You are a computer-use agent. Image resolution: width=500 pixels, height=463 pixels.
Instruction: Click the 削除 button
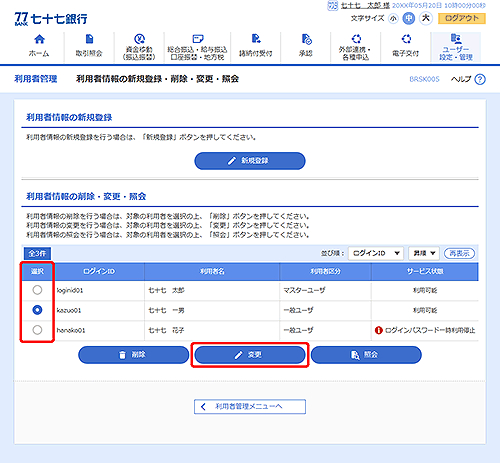pyautogui.click(x=133, y=355)
